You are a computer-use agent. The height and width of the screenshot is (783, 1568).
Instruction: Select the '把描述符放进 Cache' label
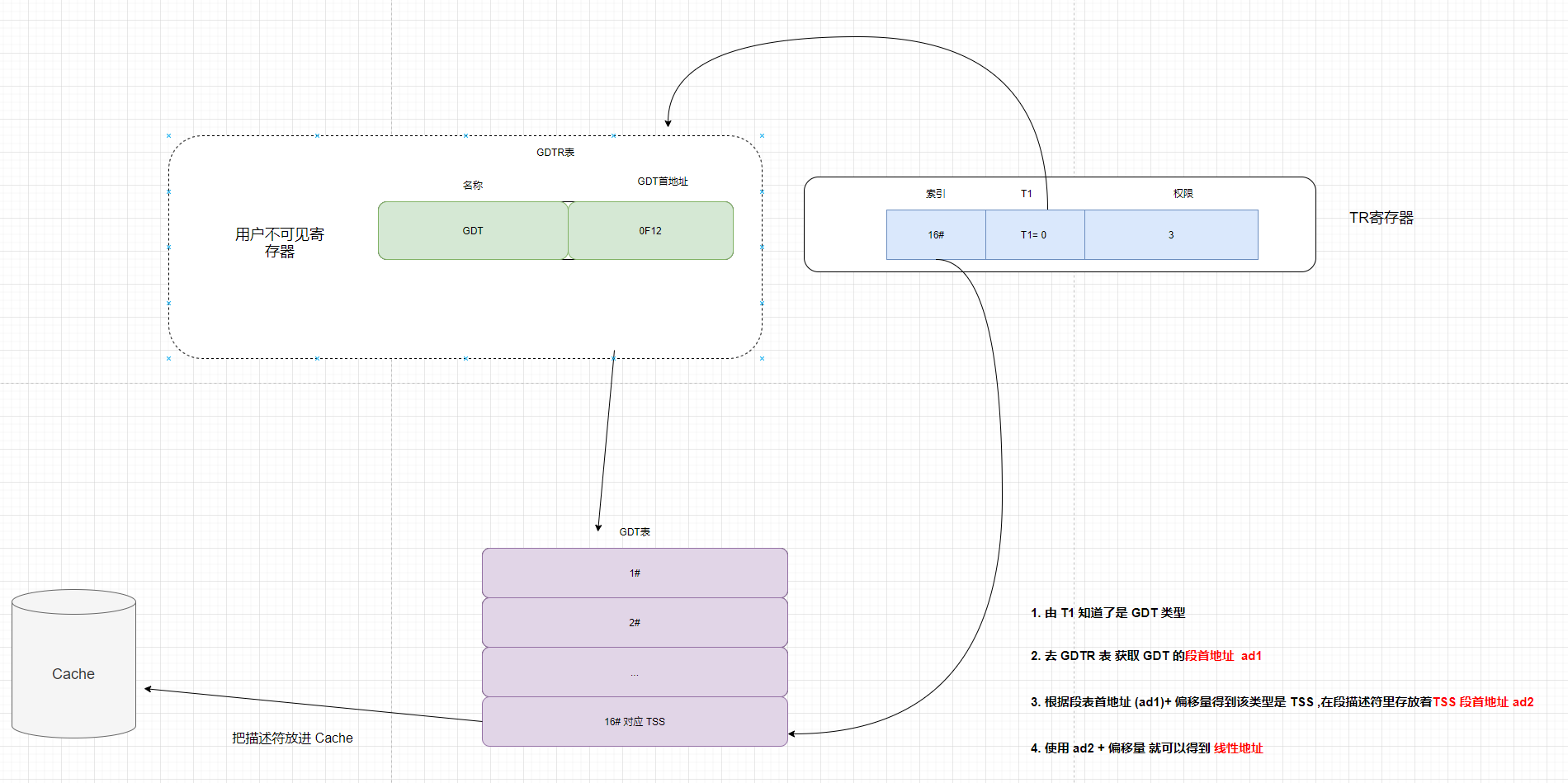(292, 738)
